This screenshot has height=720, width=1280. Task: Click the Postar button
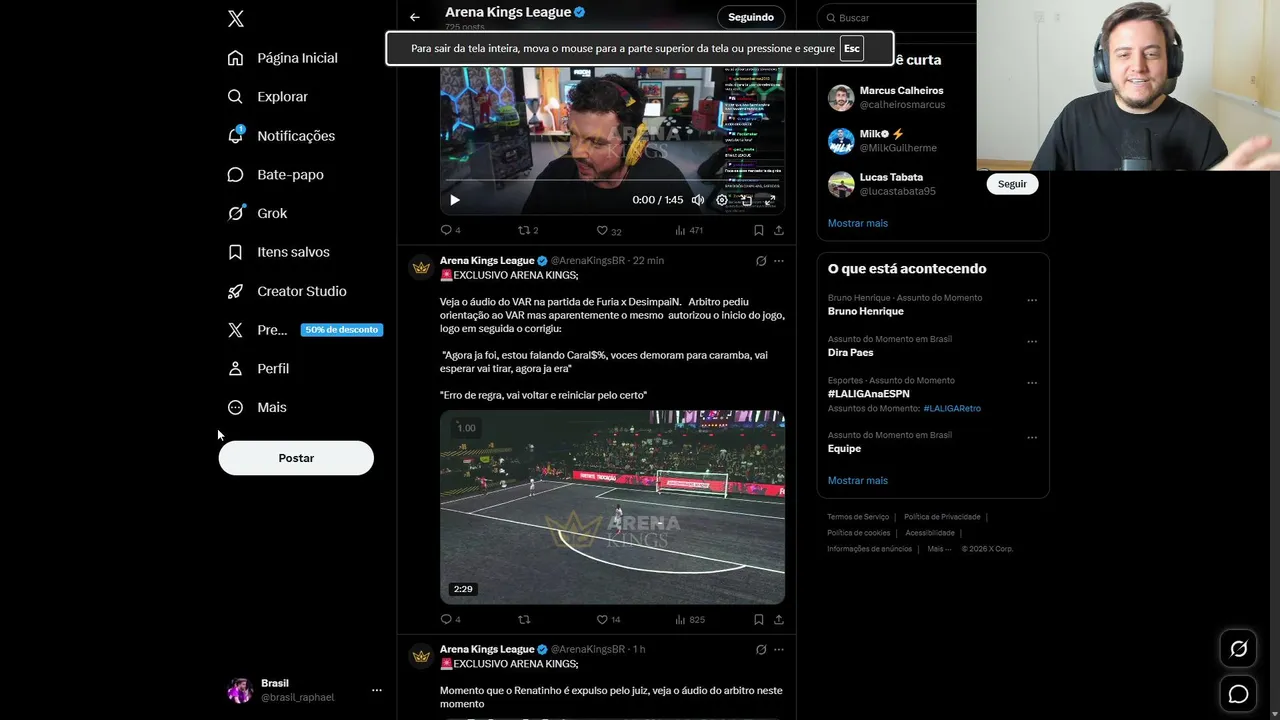click(296, 458)
